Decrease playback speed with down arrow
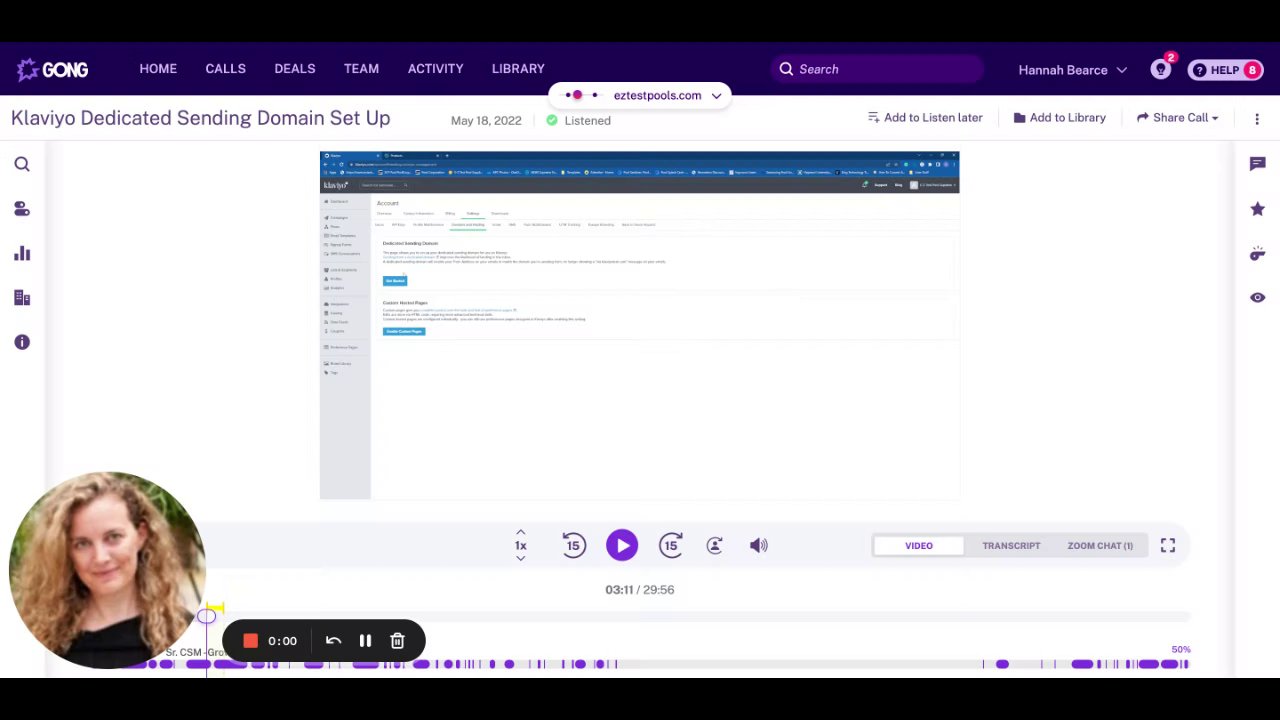Viewport: 1280px width, 720px height. click(520, 558)
